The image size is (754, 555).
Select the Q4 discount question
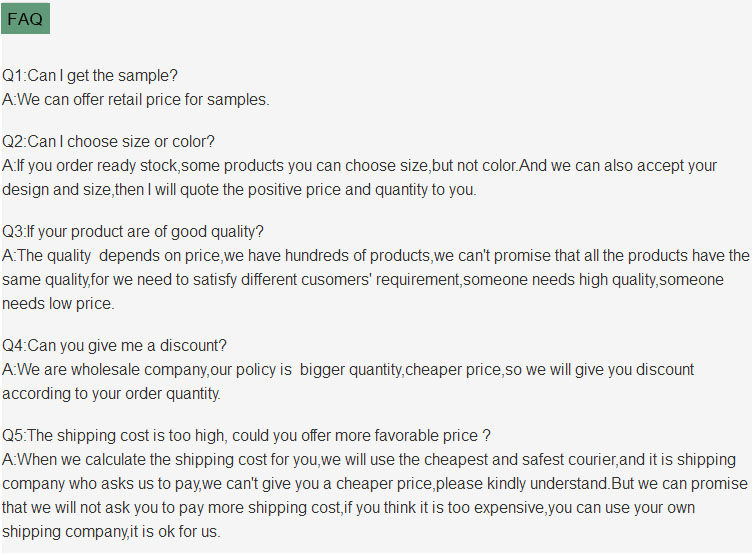tap(114, 346)
